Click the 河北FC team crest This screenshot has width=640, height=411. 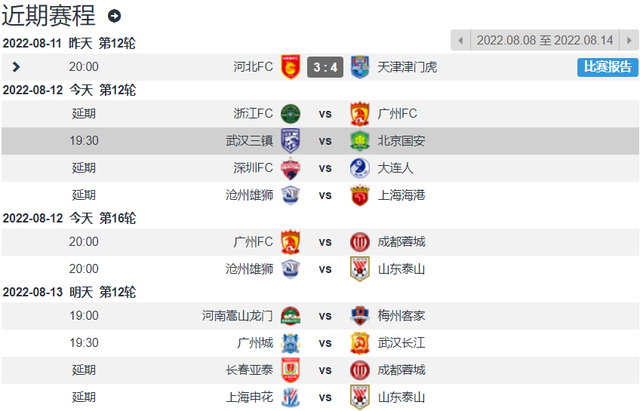click(291, 67)
